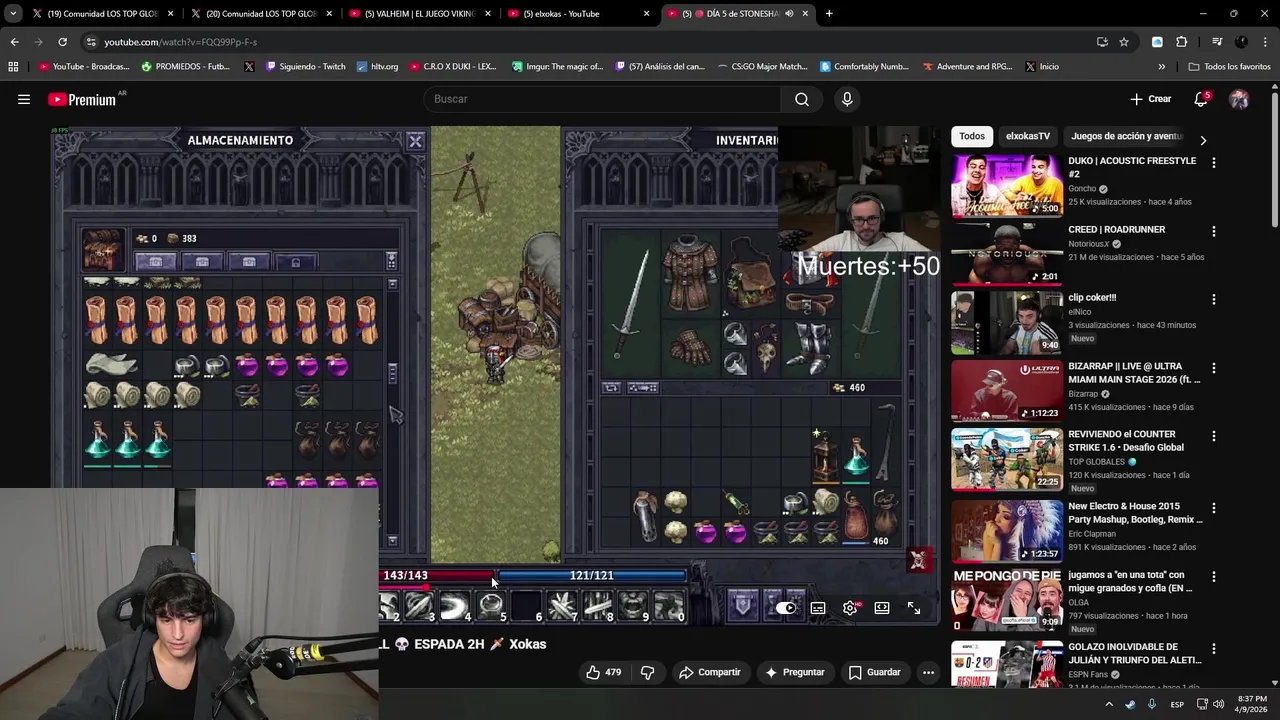The width and height of the screenshot is (1280, 720).
Task: Open options for CREED ROADRUNNER video
Action: click(x=1214, y=231)
